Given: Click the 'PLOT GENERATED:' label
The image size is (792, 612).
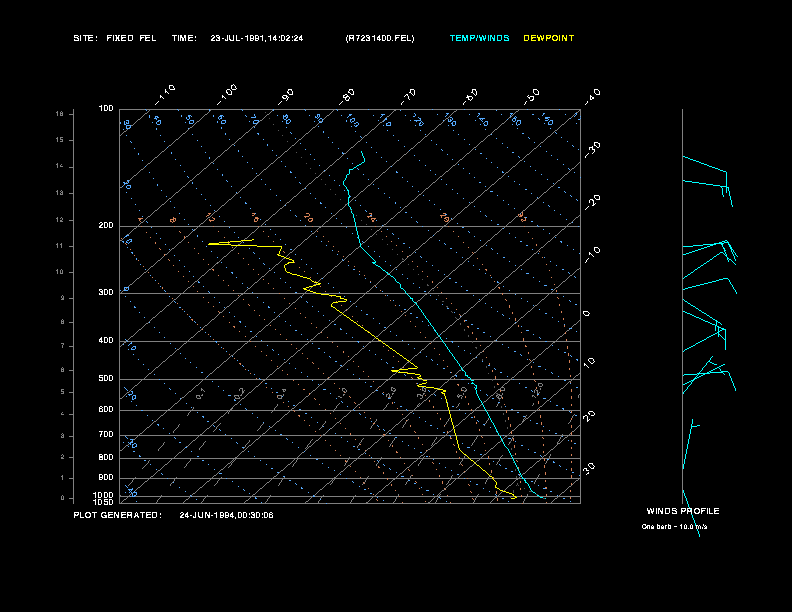Looking at the screenshot, I should 118,515.
